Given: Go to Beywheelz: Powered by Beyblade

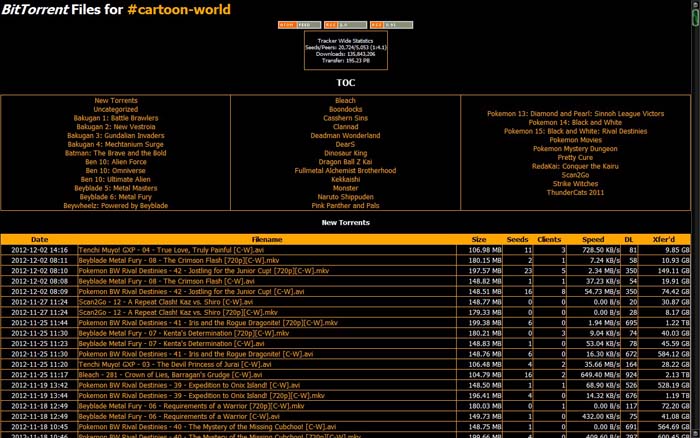Looking at the screenshot, I should point(116,205).
